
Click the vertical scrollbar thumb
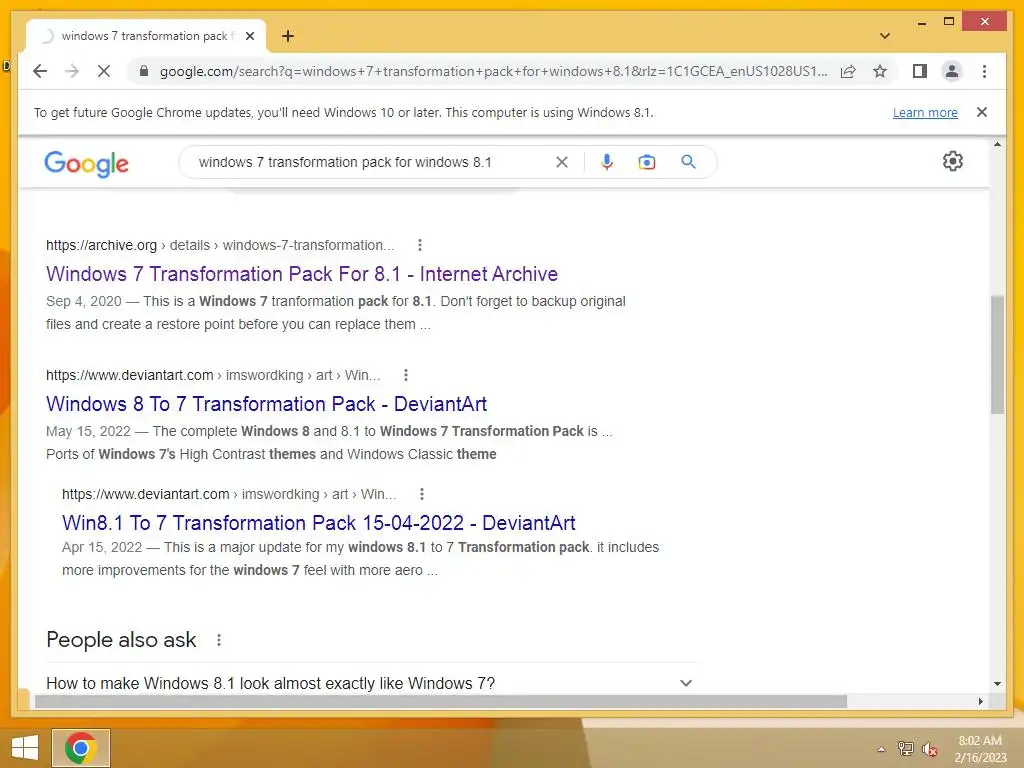pyautogui.click(x=997, y=355)
